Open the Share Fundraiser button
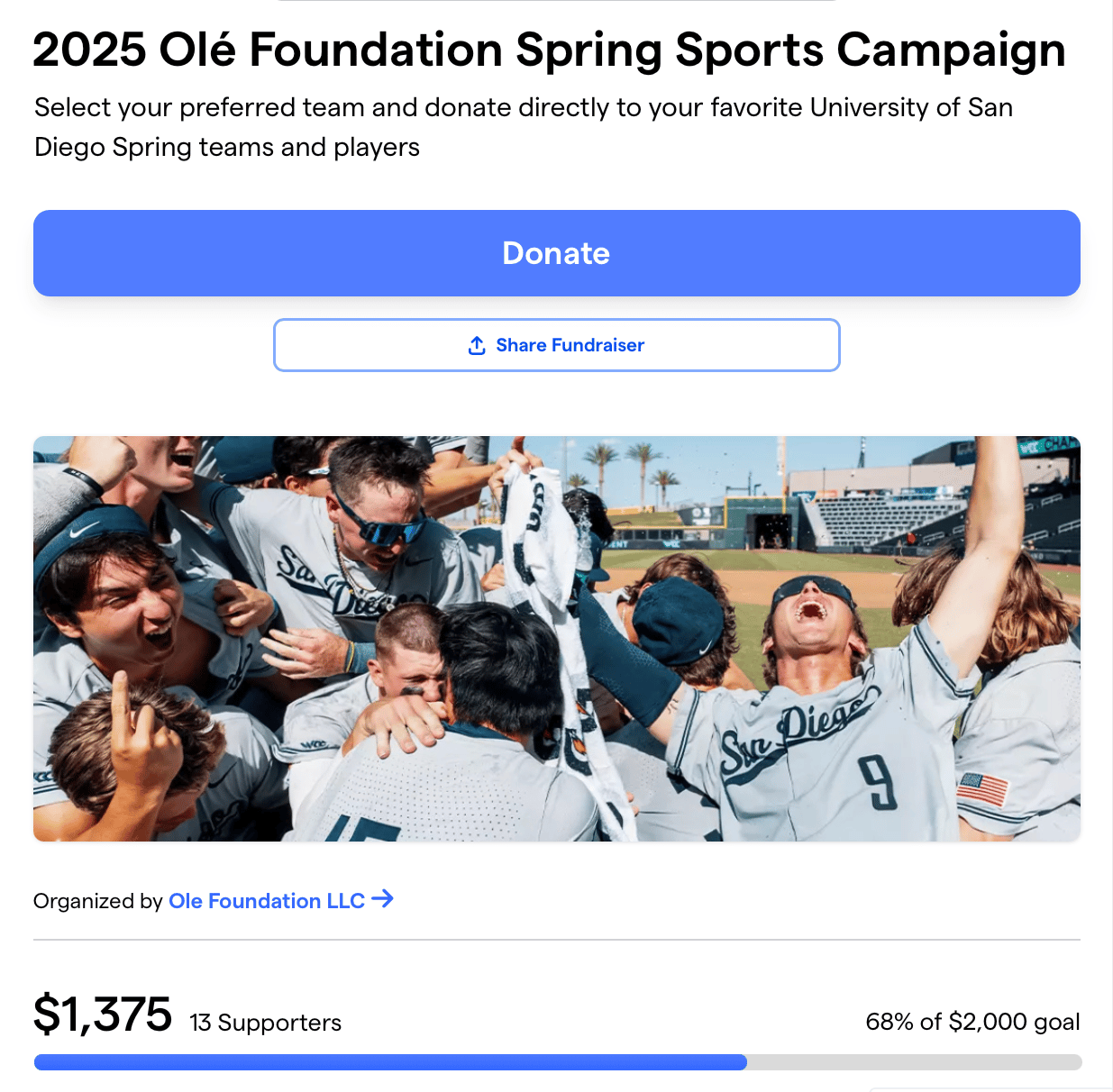This screenshot has width=1113, height=1092. [556, 345]
